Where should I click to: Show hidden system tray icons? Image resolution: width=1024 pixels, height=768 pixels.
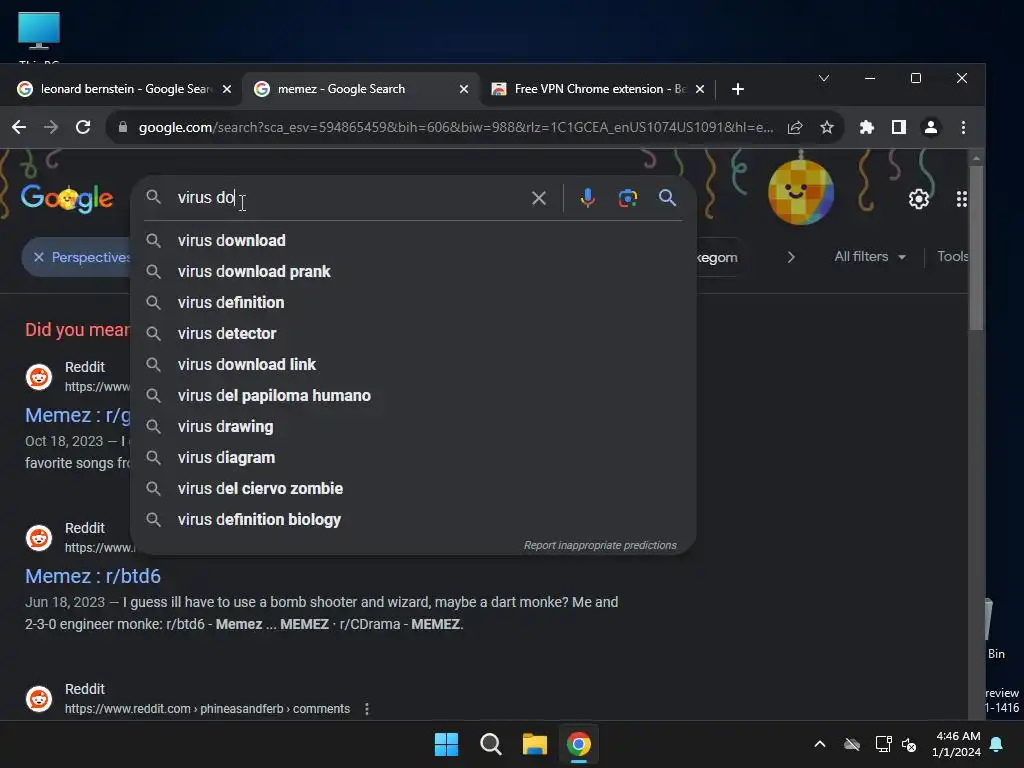pyautogui.click(x=820, y=744)
